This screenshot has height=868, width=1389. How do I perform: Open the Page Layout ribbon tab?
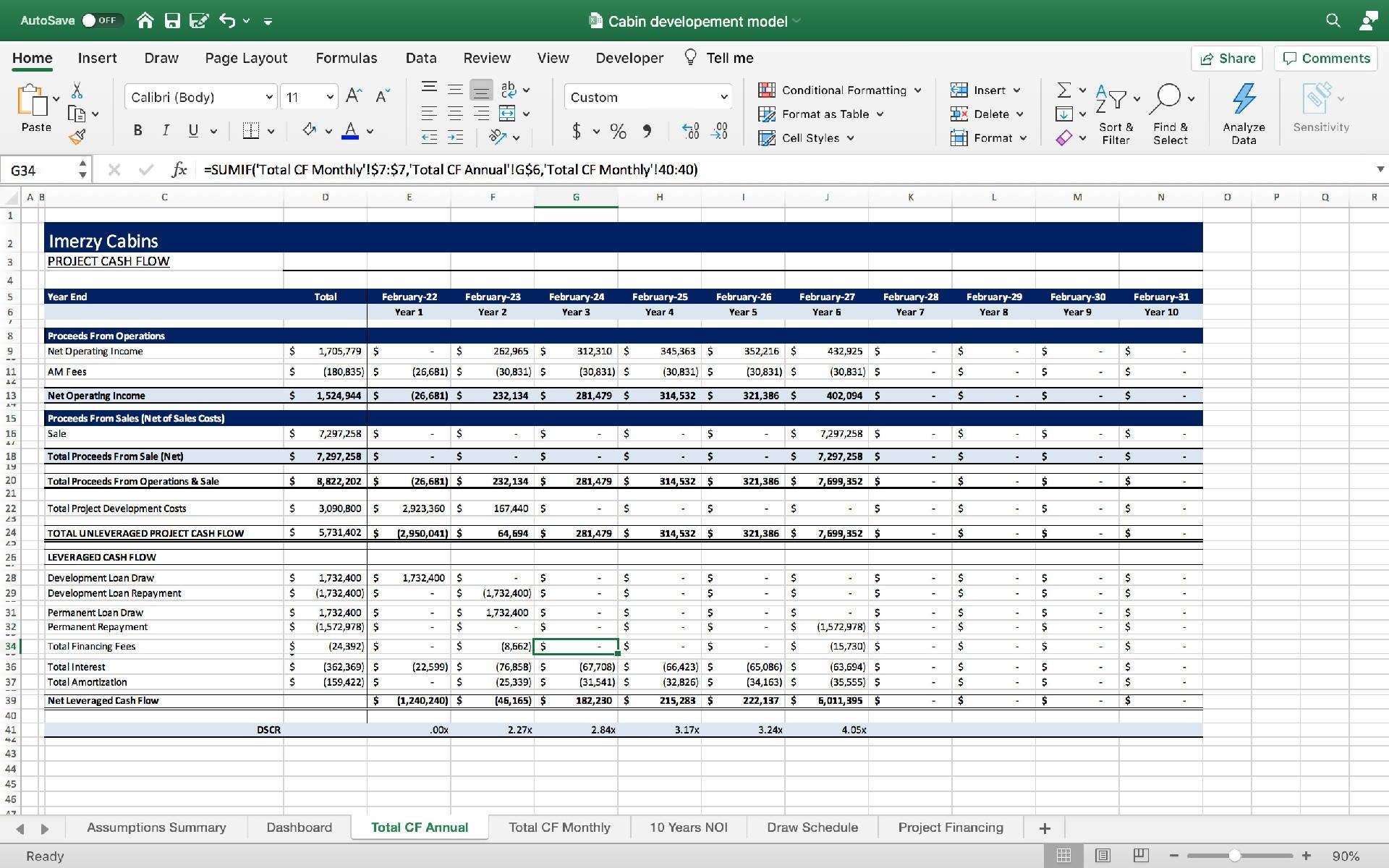[x=246, y=58]
